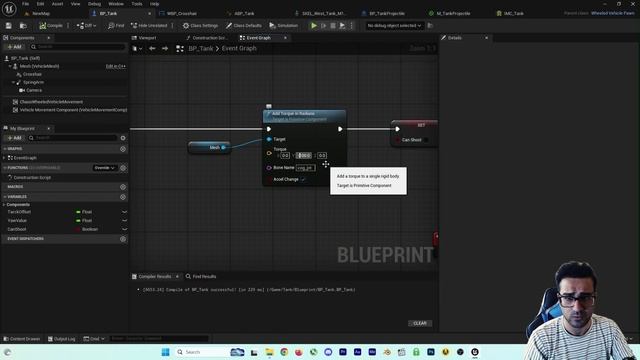Screen dimensions: 640x360
Task: Navigate forward in graph history
Action: 164,49
